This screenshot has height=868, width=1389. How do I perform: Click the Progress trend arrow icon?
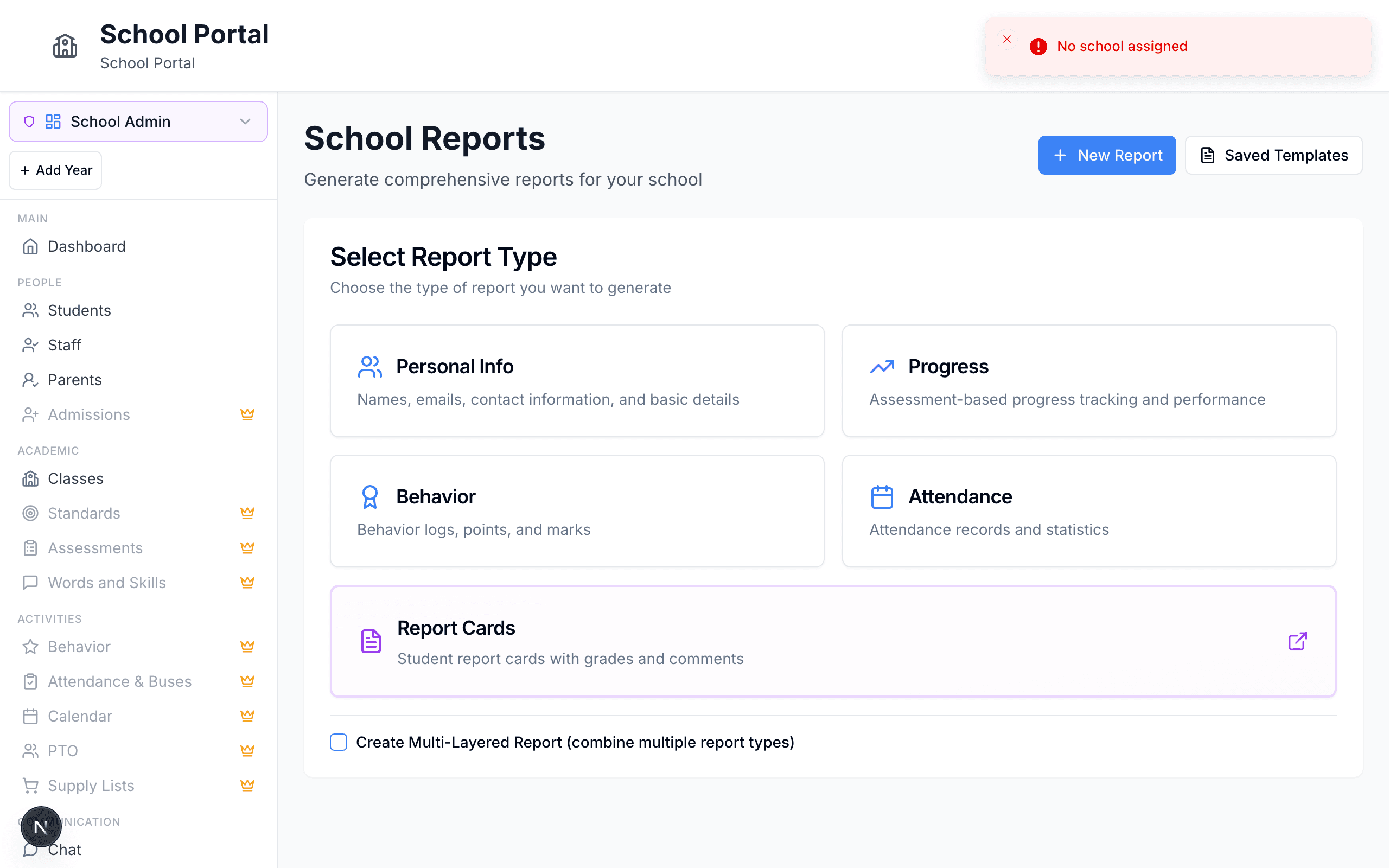click(x=882, y=366)
